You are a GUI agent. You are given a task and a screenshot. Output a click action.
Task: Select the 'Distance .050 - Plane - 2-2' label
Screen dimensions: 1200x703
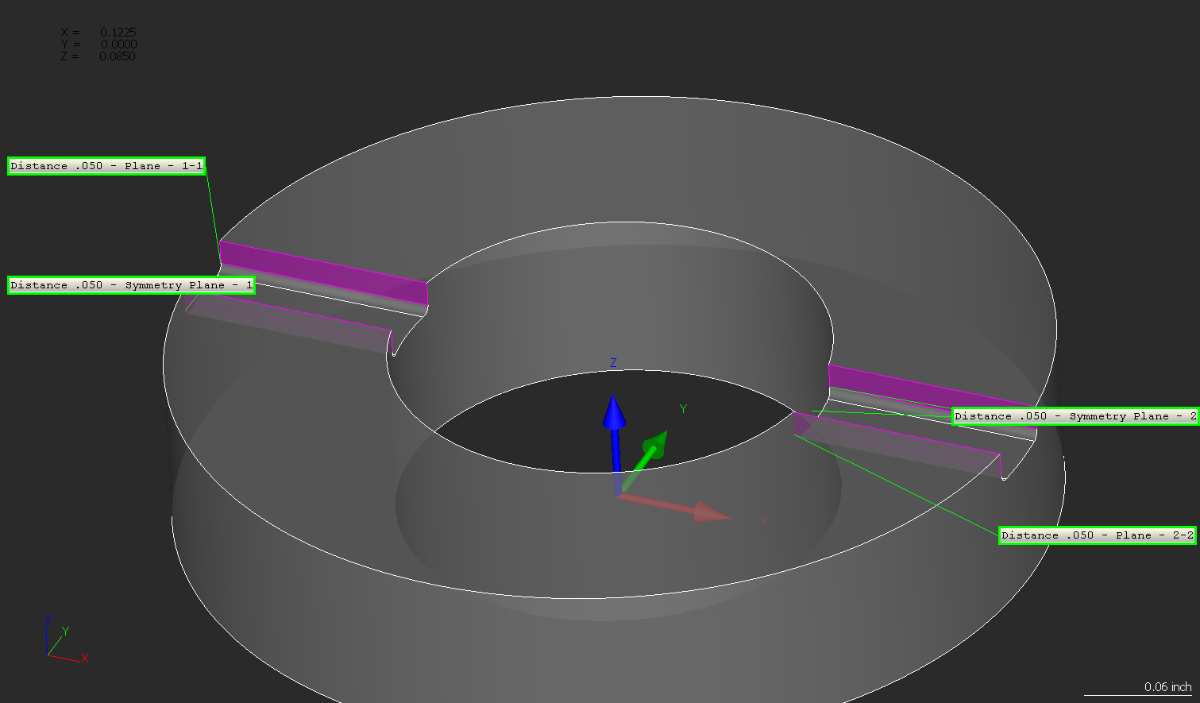(1098, 536)
